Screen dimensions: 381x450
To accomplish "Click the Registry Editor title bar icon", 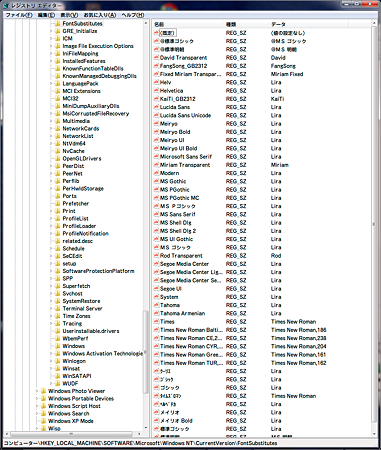I will pos(6,5).
